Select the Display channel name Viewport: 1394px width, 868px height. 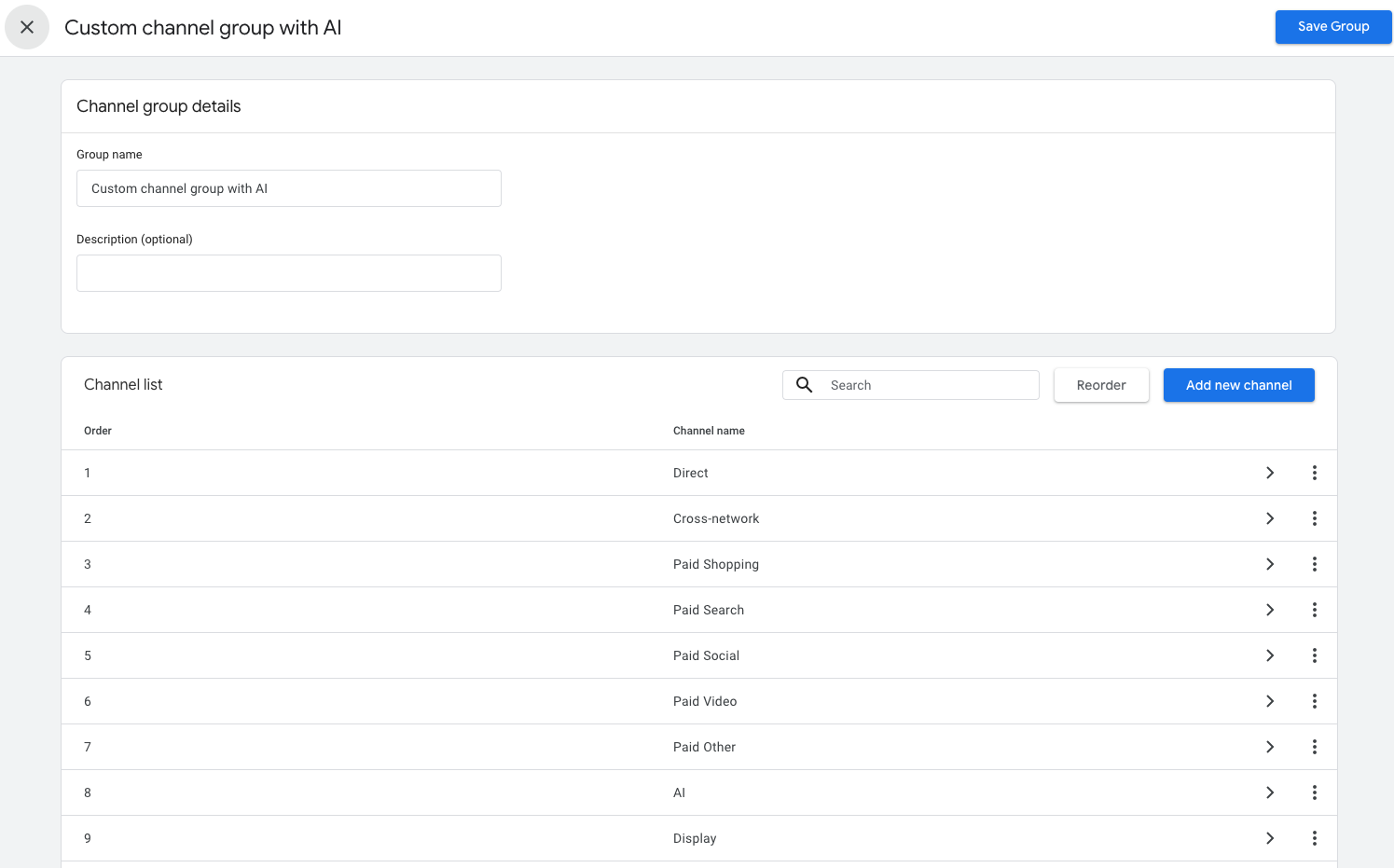(x=695, y=838)
